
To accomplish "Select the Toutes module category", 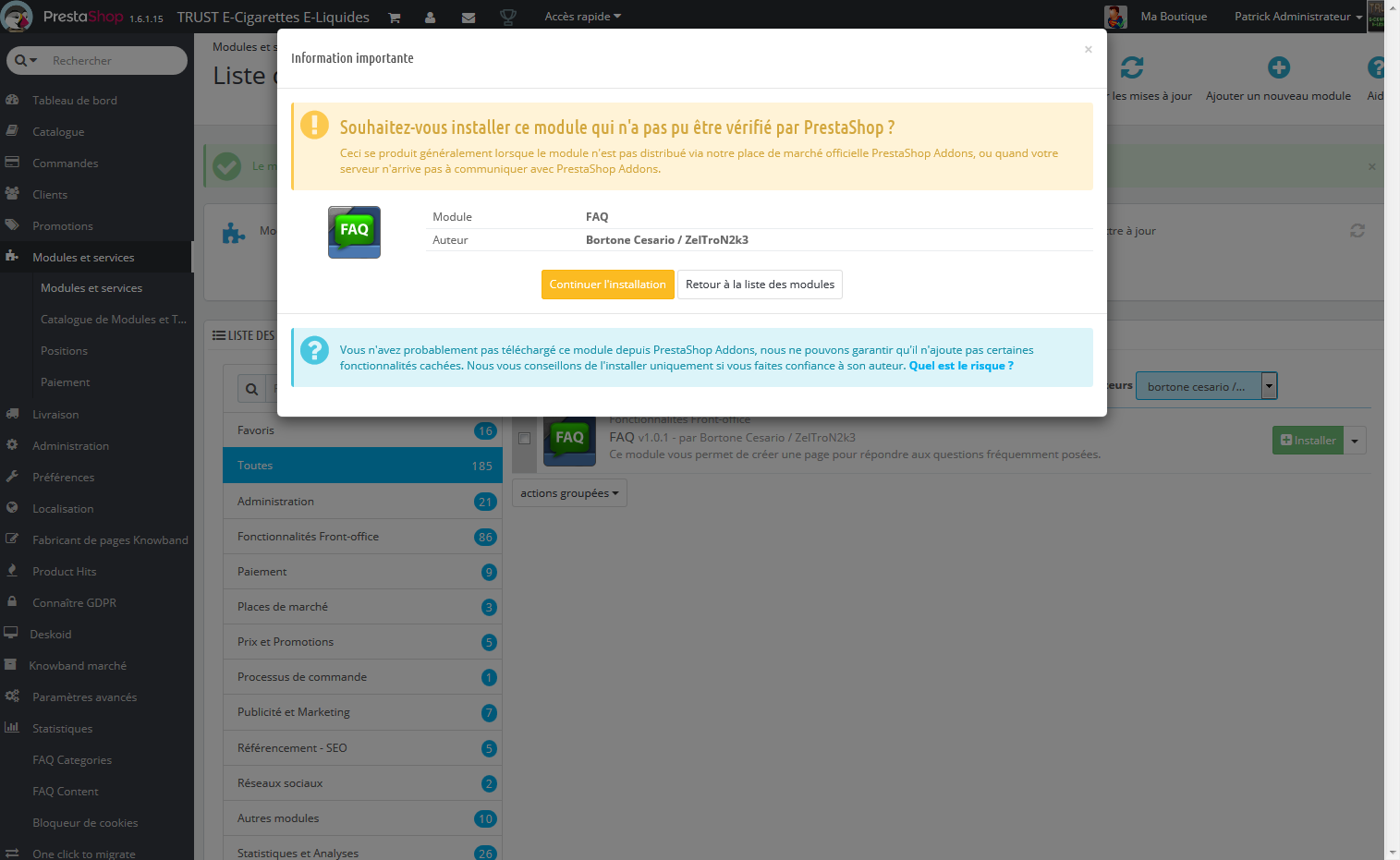I will pos(362,466).
